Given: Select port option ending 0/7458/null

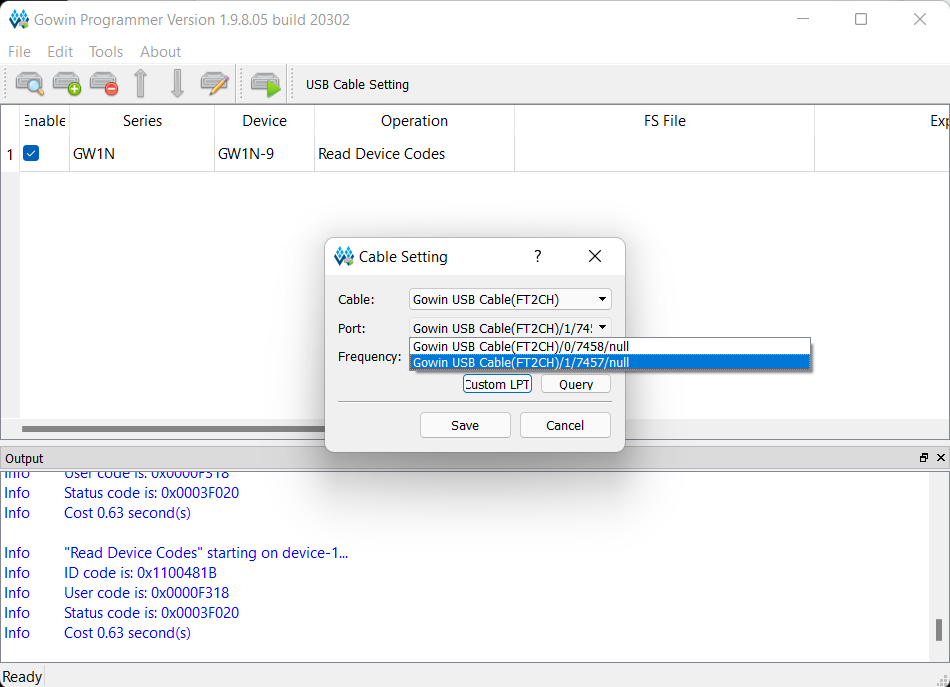Looking at the screenshot, I should point(610,347).
